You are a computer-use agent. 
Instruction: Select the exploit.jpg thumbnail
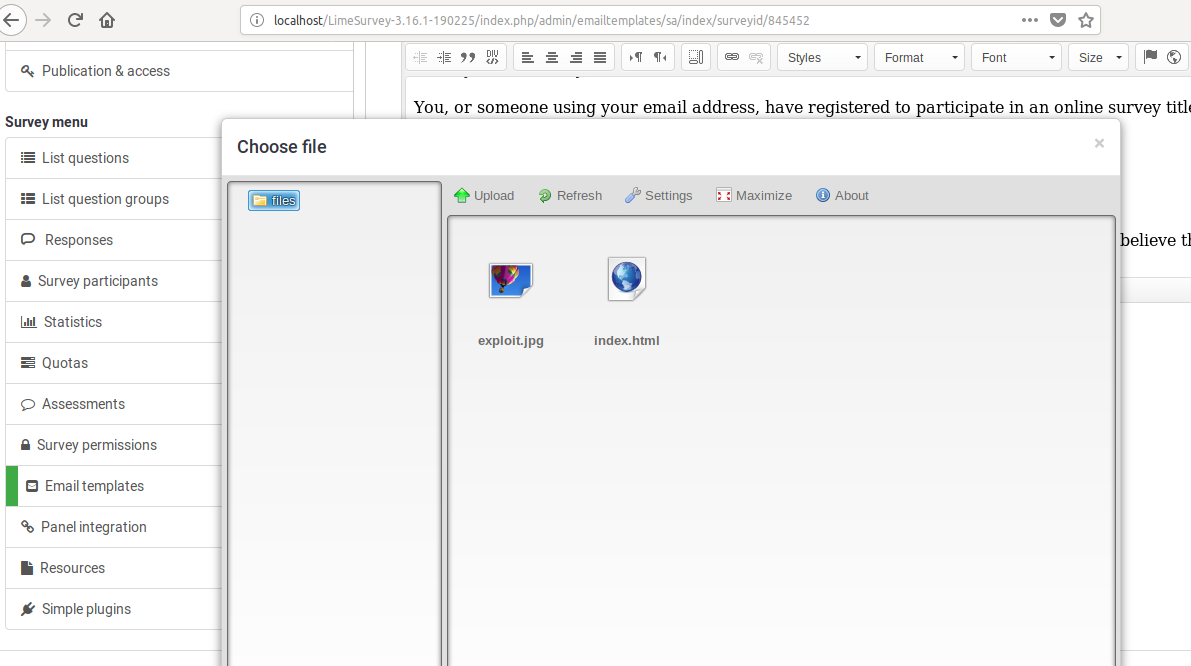[510, 281]
